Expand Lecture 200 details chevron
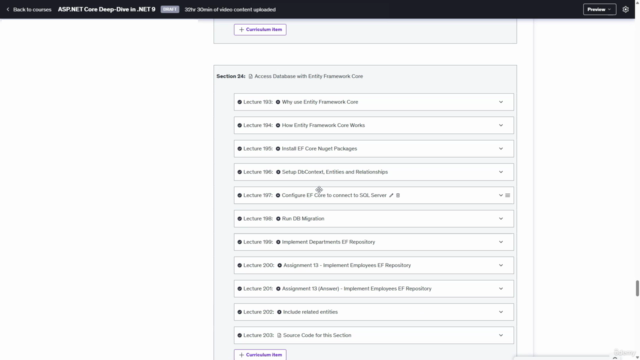The width and height of the screenshot is (640, 360). tap(501, 265)
